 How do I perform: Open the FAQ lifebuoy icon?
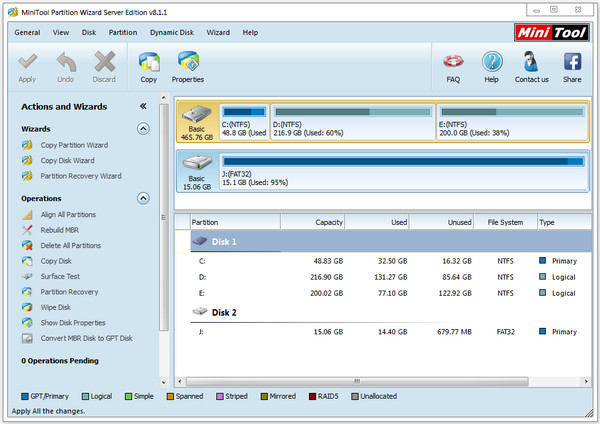point(453,66)
